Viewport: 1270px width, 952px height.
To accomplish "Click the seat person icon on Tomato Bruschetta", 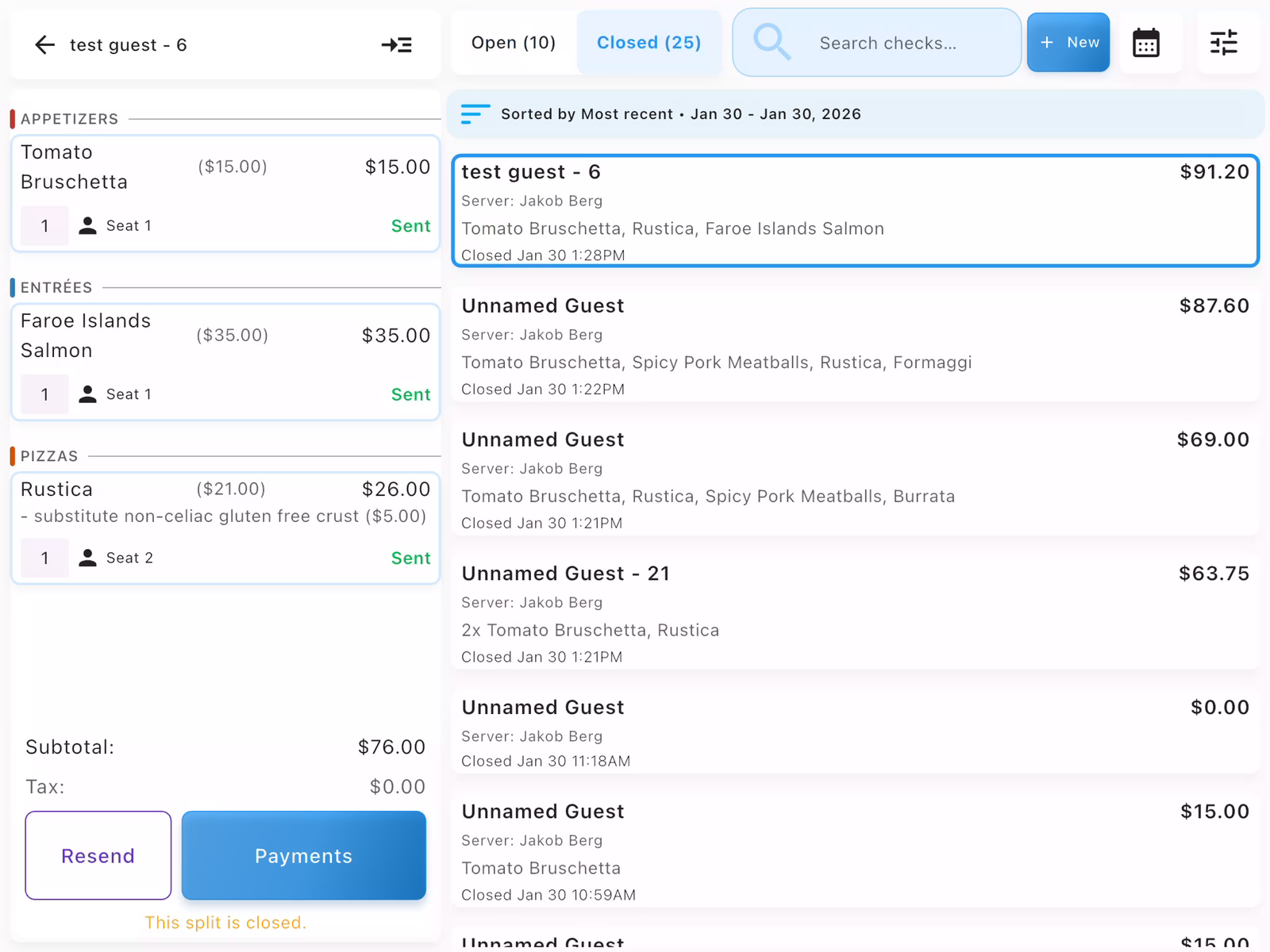I will pos(88,226).
